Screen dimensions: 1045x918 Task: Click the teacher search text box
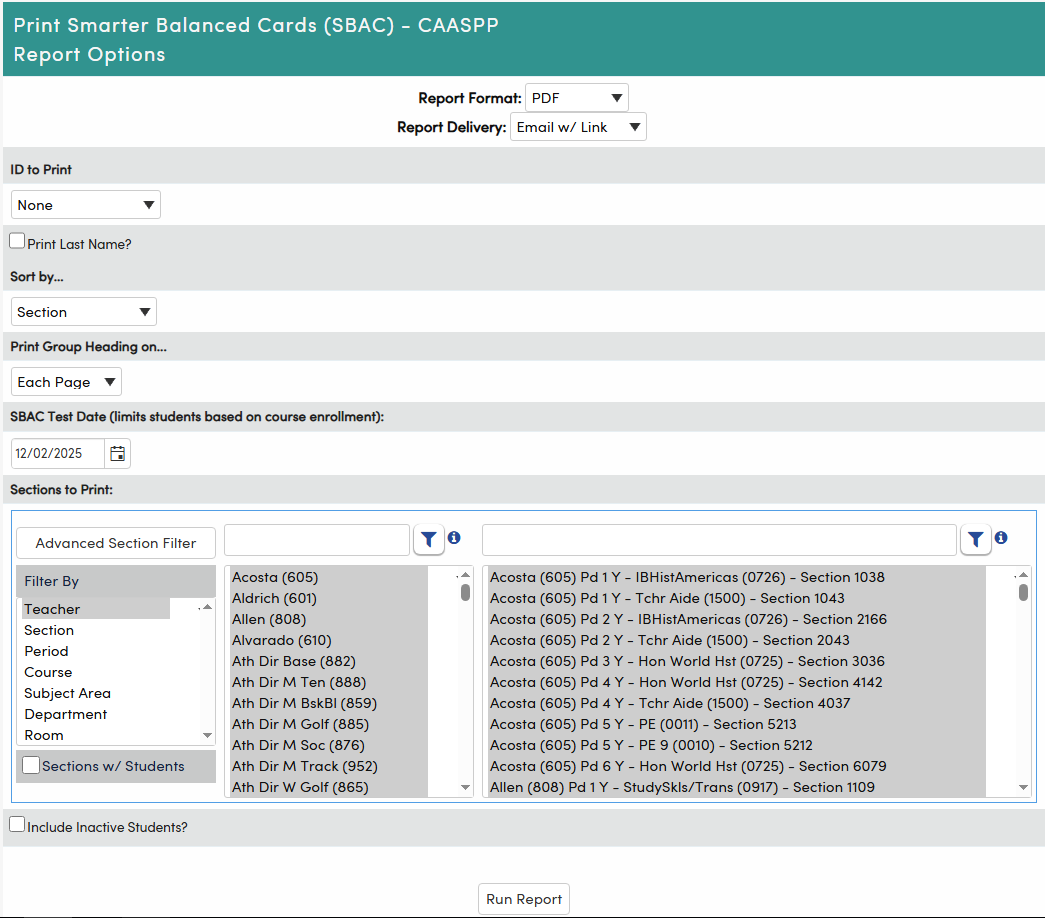(317, 540)
